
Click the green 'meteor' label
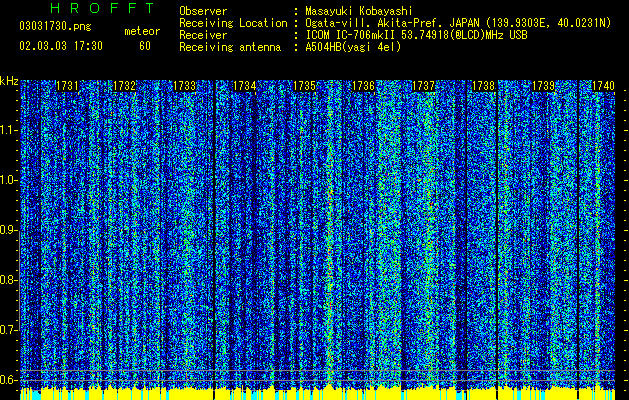(142, 31)
